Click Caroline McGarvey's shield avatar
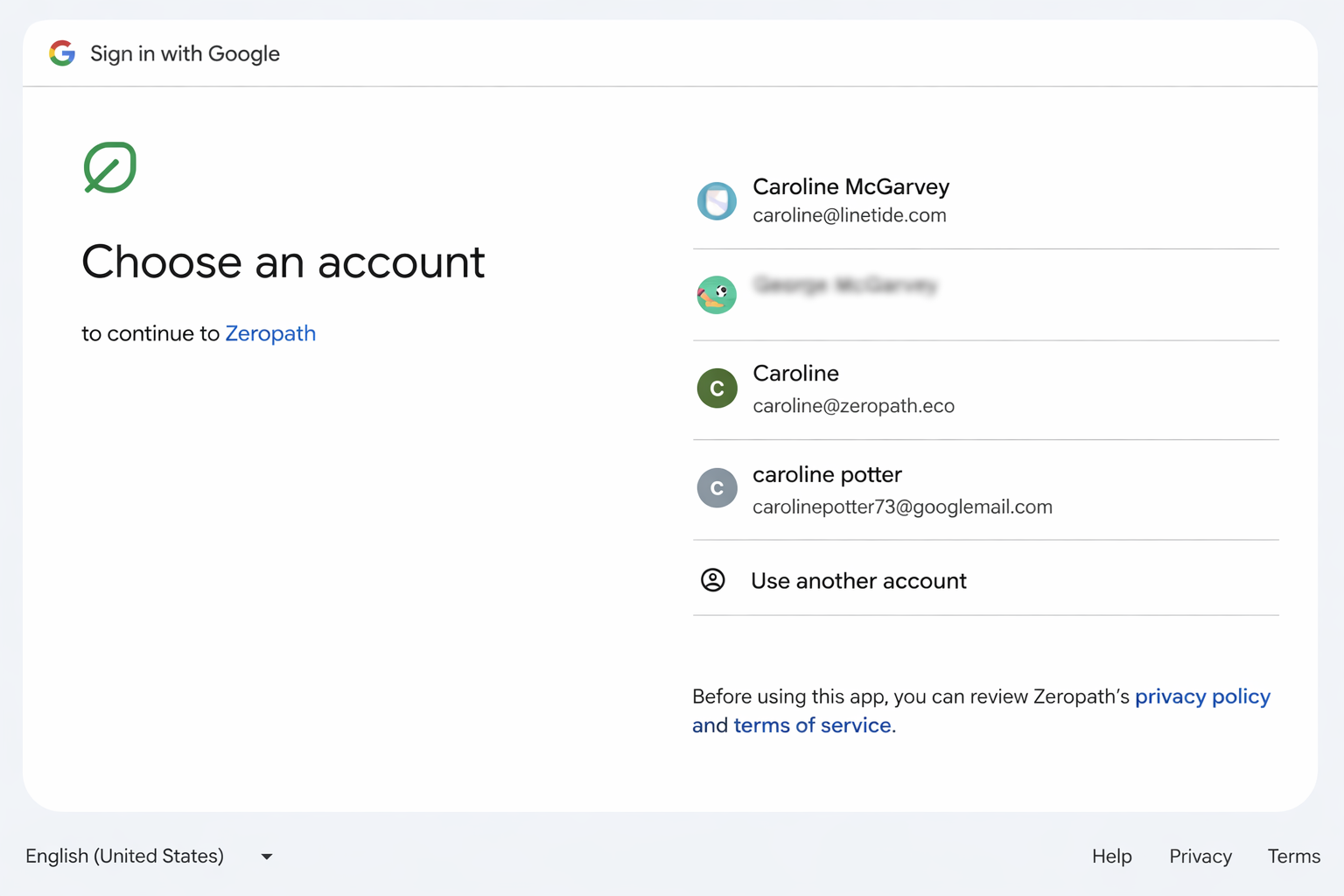Screen dimensions: 1344x896 click(717, 201)
